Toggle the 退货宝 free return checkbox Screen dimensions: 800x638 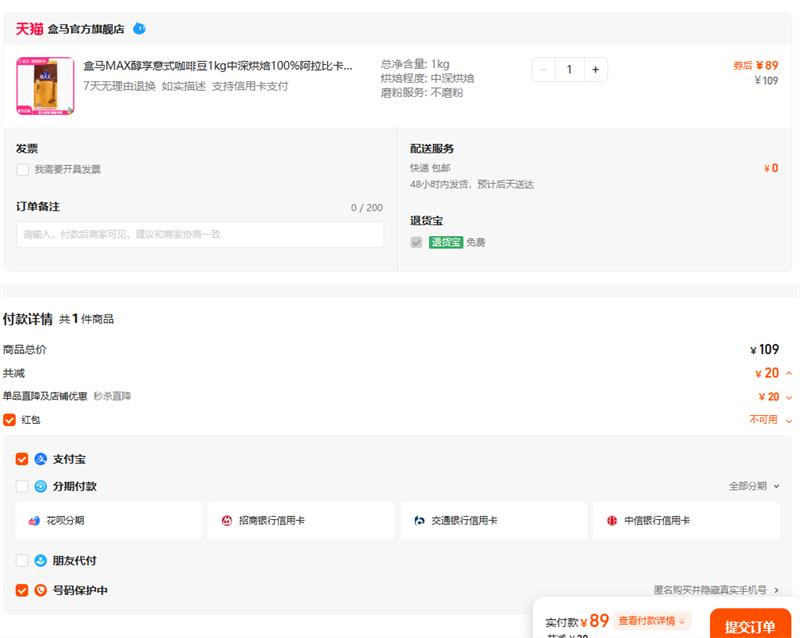(x=416, y=241)
